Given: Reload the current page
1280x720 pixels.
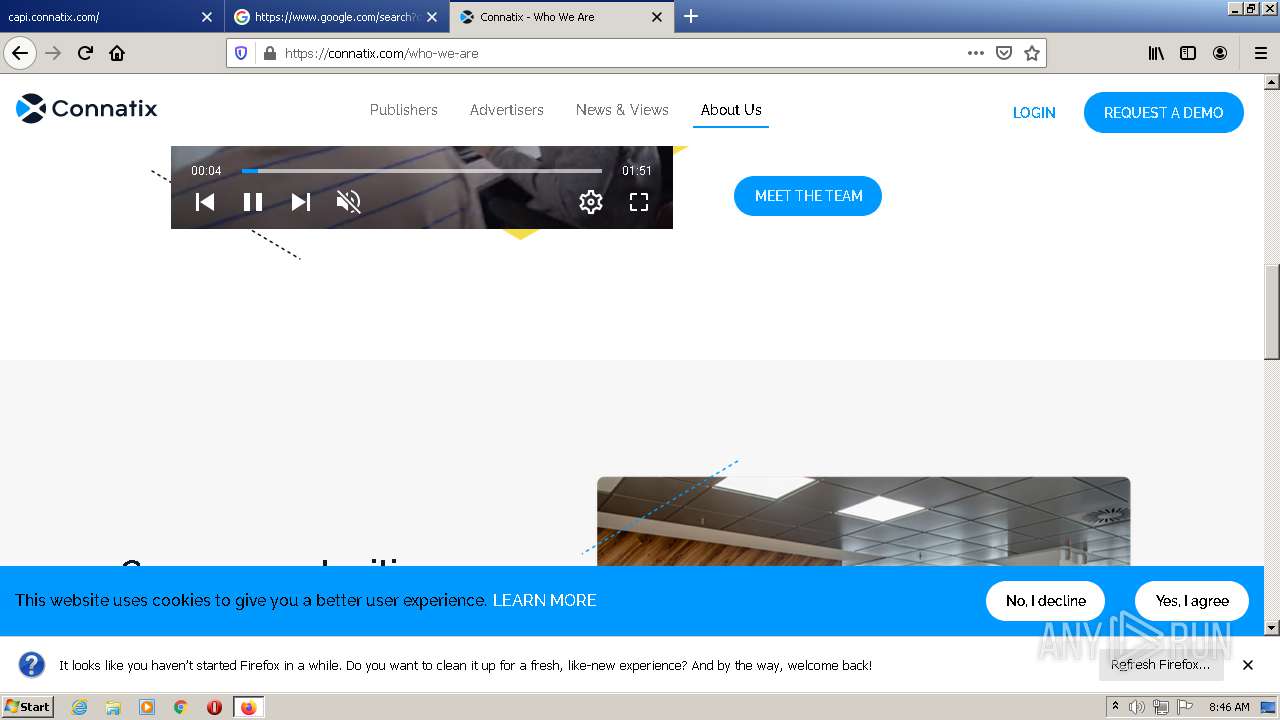Looking at the screenshot, I should [x=85, y=53].
